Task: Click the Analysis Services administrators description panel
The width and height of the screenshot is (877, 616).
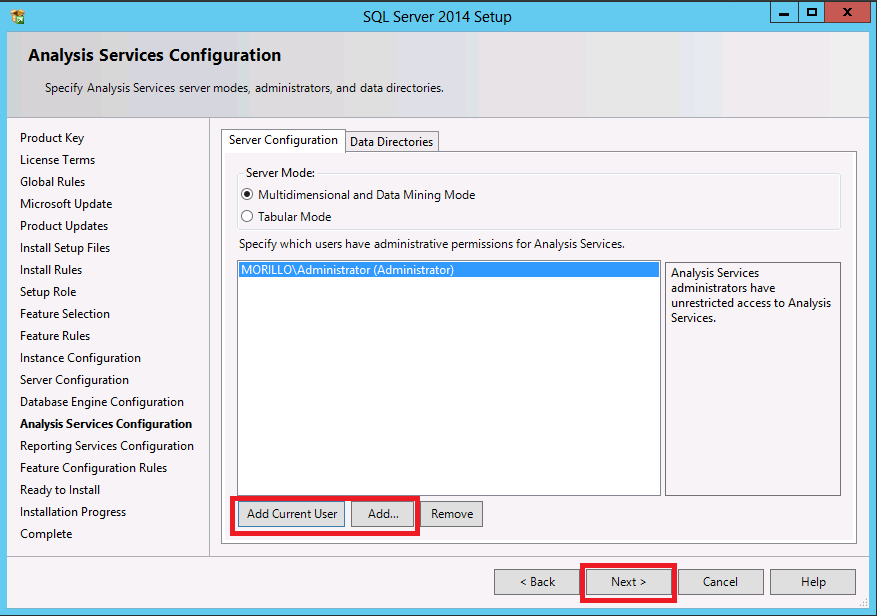Action: click(x=753, y=379)
